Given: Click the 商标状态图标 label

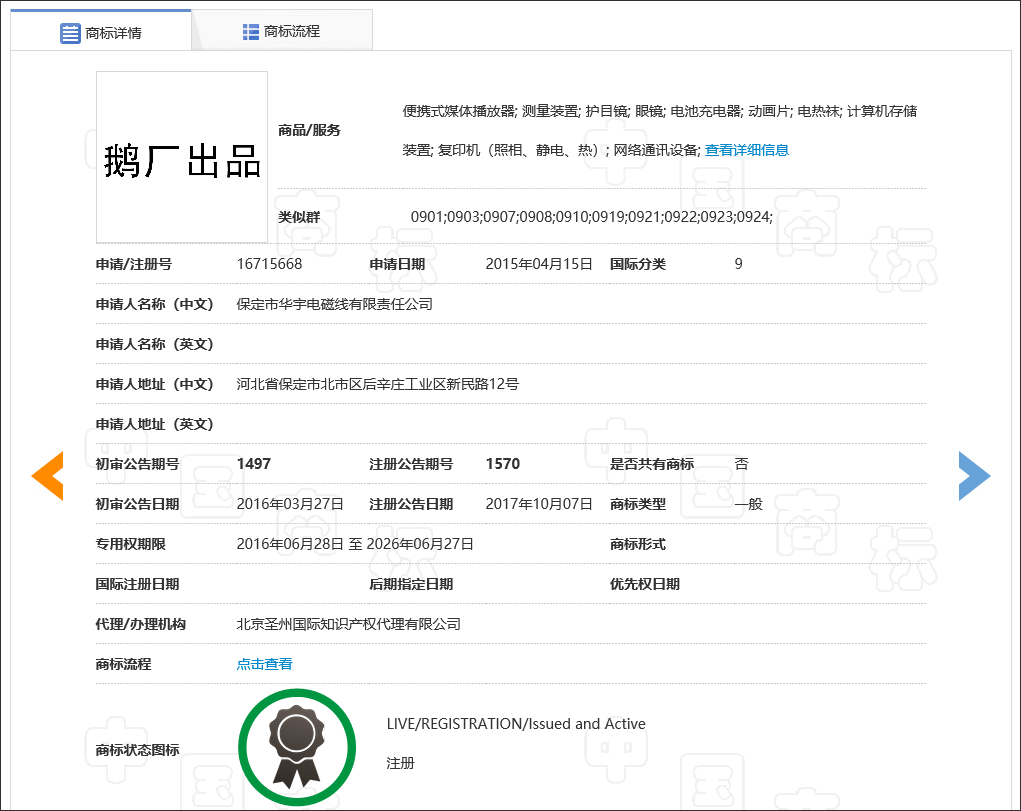Looking at the screenshot, I should coord(137,750).
